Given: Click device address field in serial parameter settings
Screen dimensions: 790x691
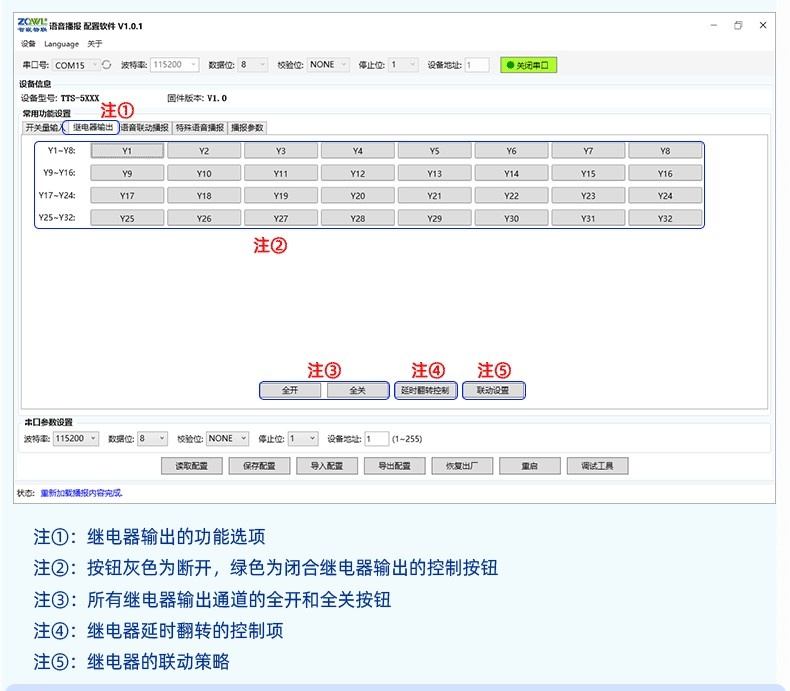Looking at the screenshot, I should point(377,439).
